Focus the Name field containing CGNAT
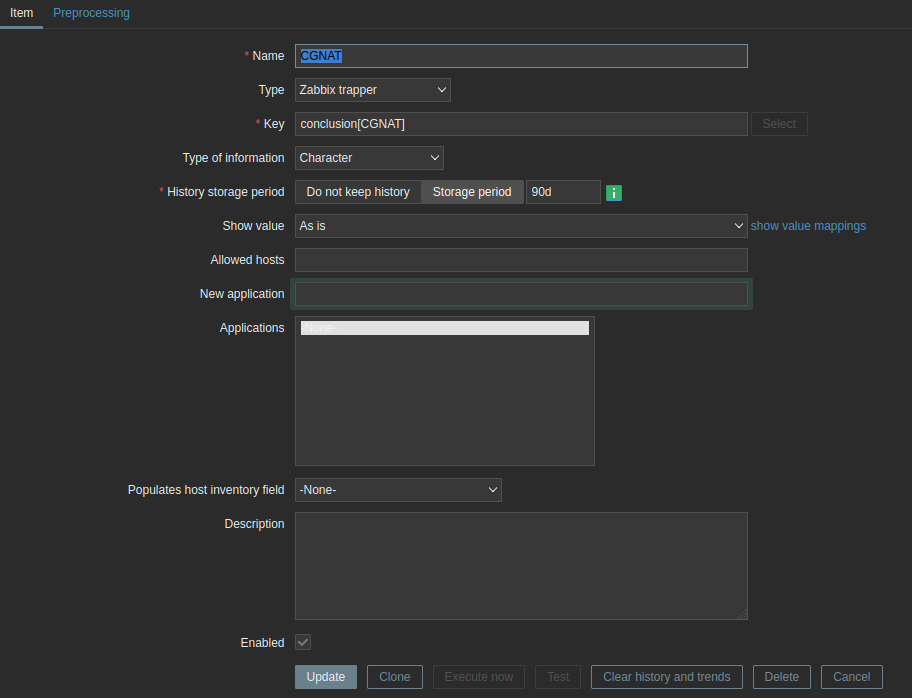 [x=520, y=56]
